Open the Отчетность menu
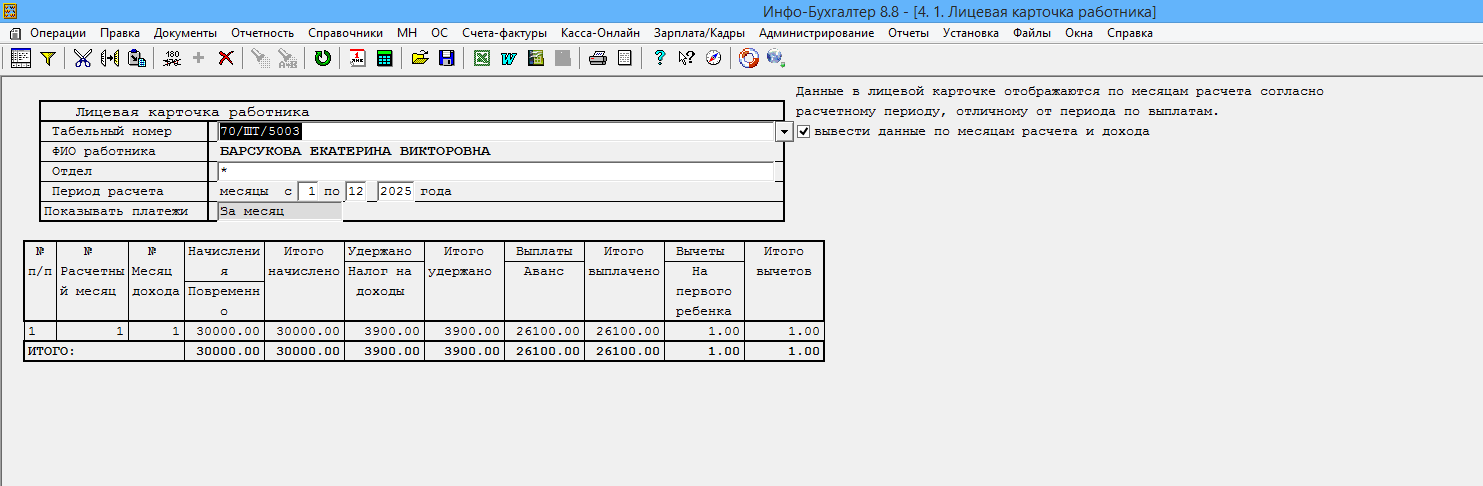Viewport: 1483px width, 486px height. (262, 33)
